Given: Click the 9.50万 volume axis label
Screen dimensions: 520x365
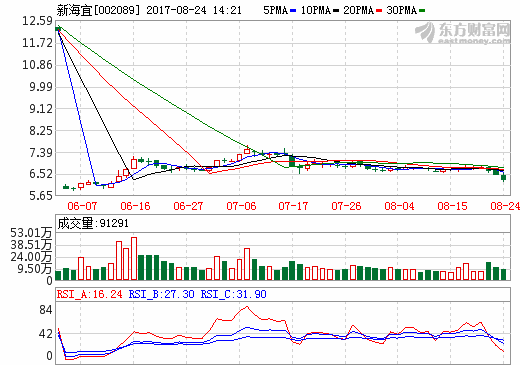Looking at the screenshot, I should point(35,269).
